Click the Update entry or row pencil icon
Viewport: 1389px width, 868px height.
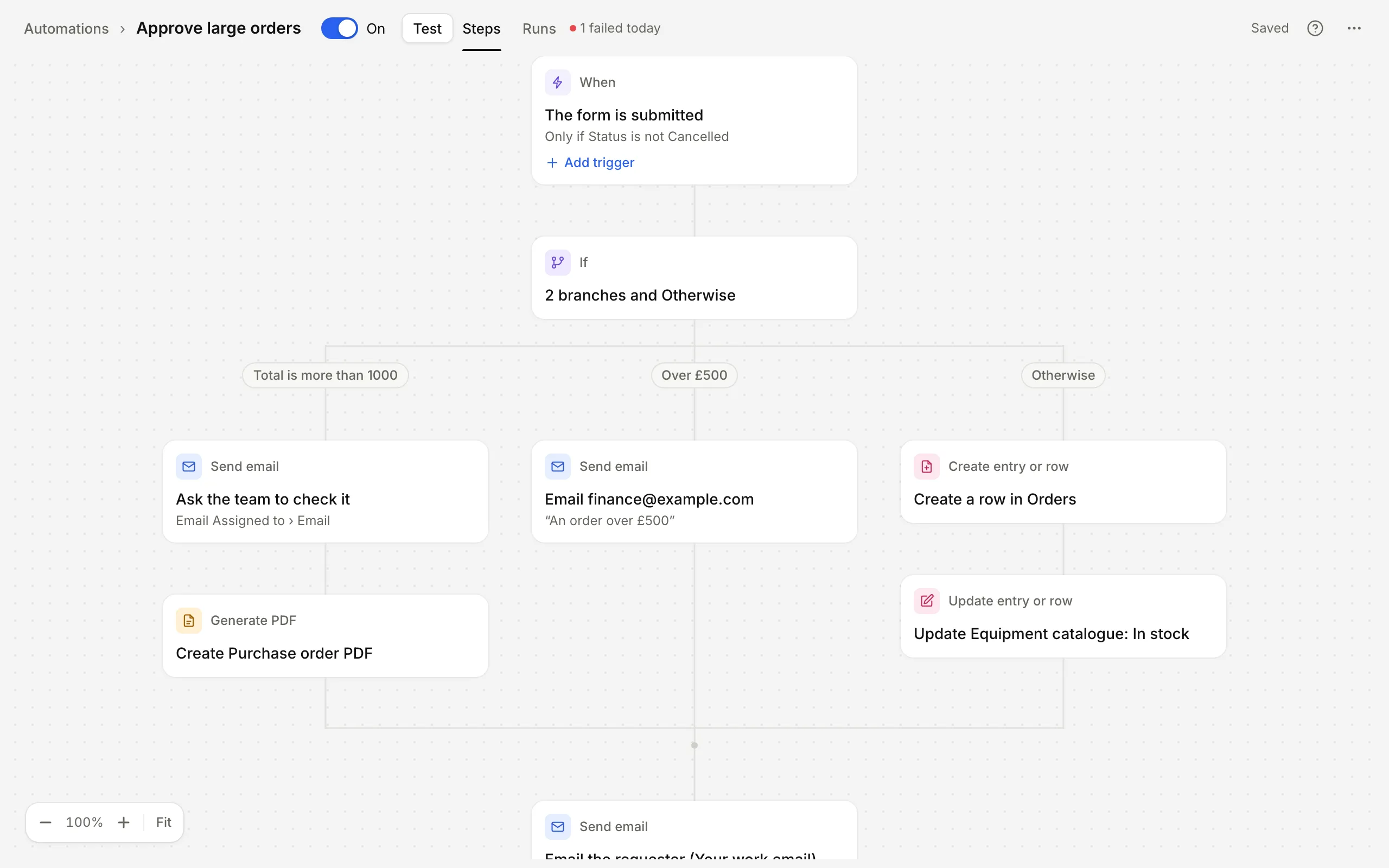[x=926, y=601]
